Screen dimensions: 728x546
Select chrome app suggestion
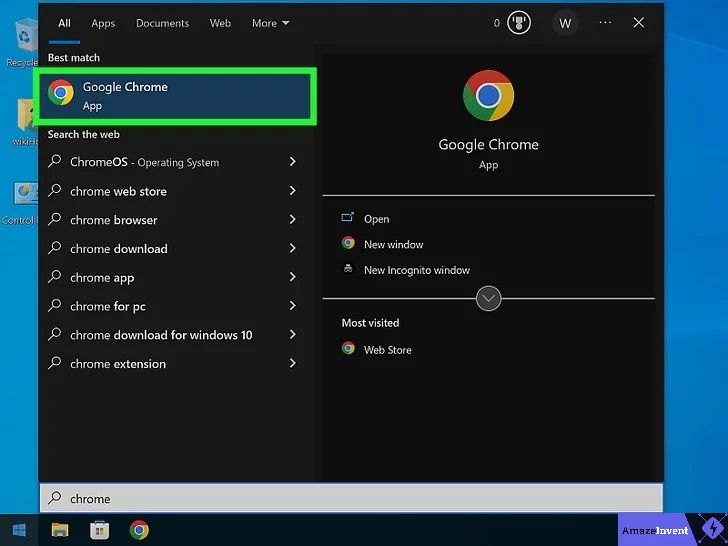(x=102, y=278)
